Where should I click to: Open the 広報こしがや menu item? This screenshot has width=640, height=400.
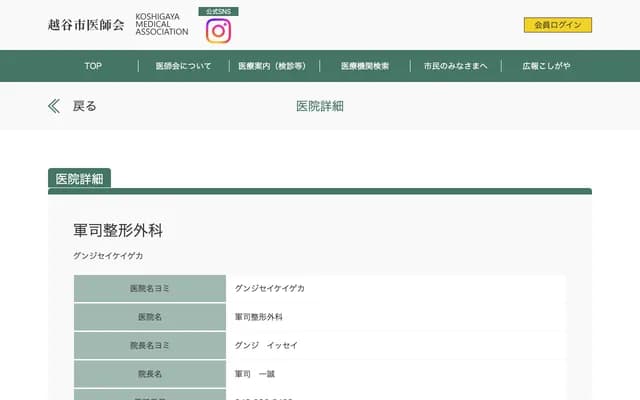[x=546, y=66]
